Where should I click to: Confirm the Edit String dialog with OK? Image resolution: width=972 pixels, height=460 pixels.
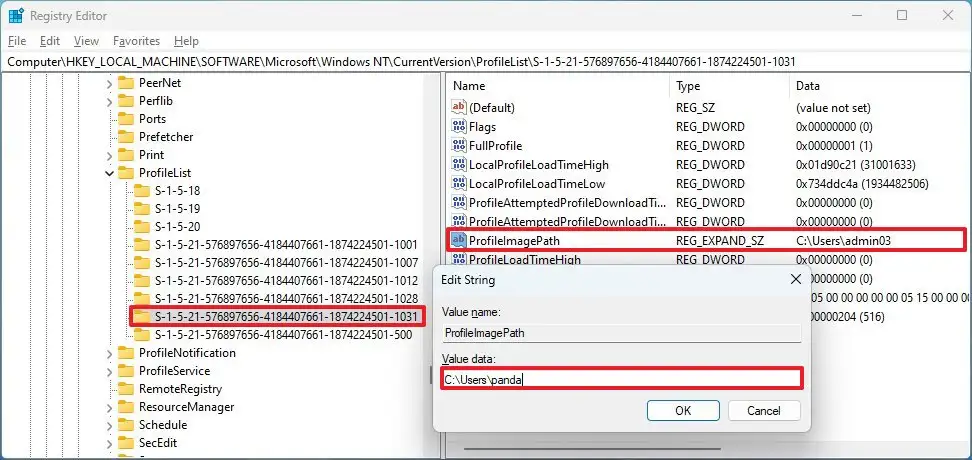click(x=683, y=410)
